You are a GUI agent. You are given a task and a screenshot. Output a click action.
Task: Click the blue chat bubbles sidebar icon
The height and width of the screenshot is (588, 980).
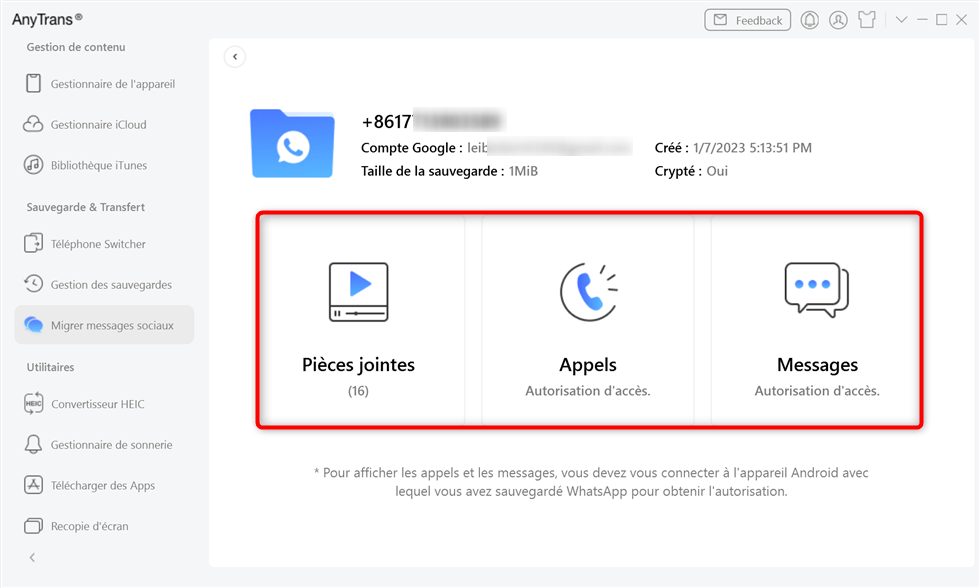pos(33,324)
